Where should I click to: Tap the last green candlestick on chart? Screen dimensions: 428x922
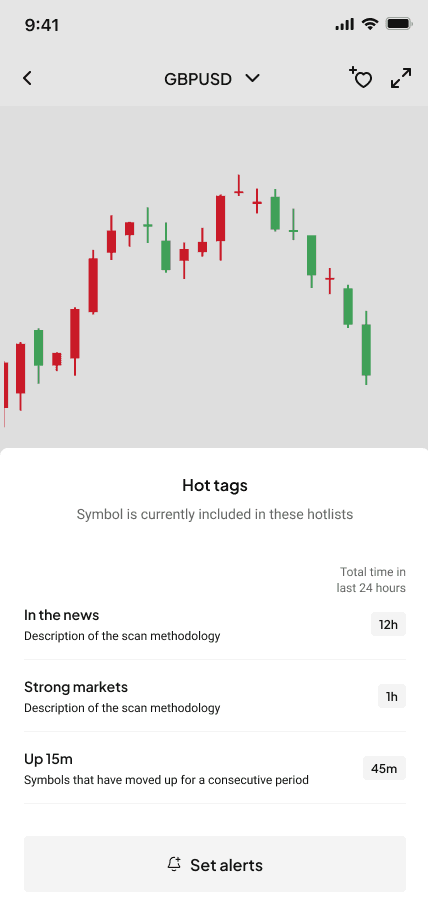point(366,348)
